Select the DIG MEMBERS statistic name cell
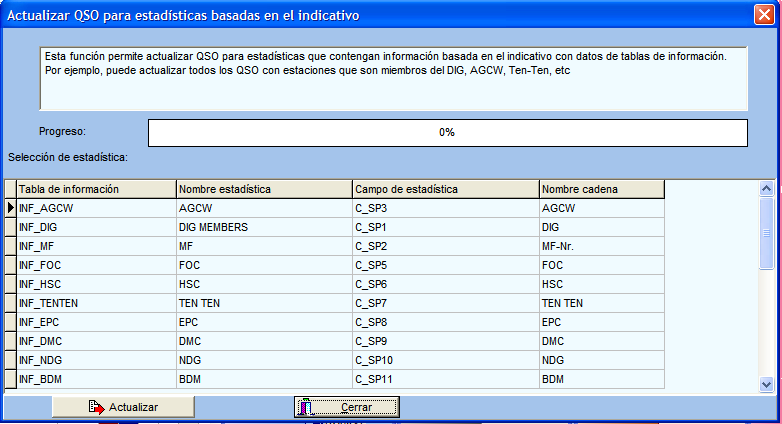This screenshot has height=424, width=782. [x=264, y=227]
